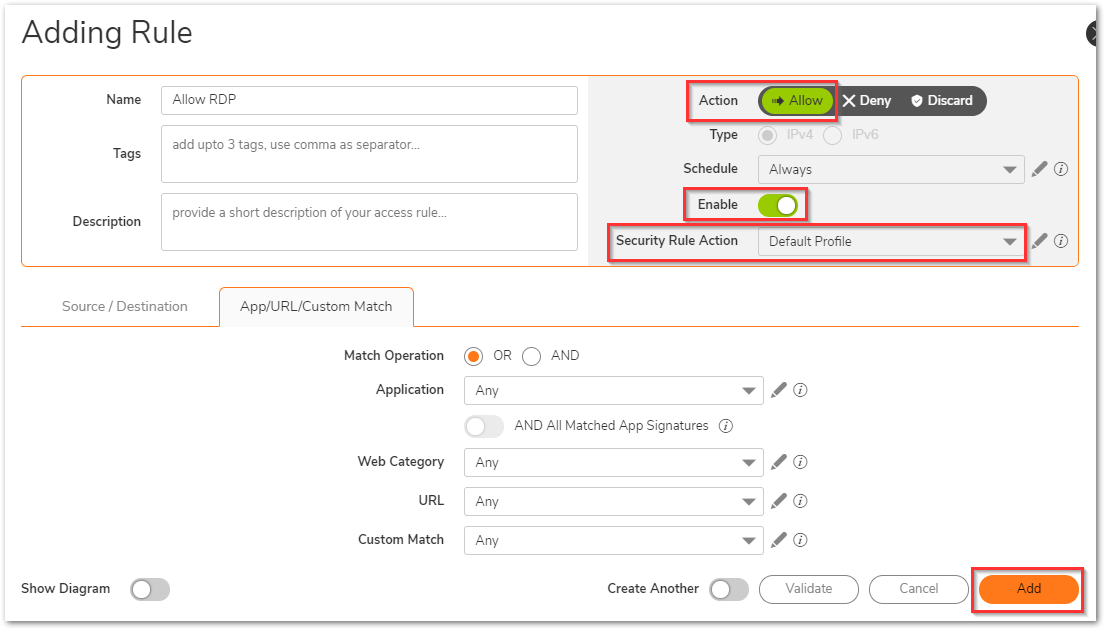Select the AND match operation radio button
The height and width of the screenshot is (630, 1105).
click(532, 356)
